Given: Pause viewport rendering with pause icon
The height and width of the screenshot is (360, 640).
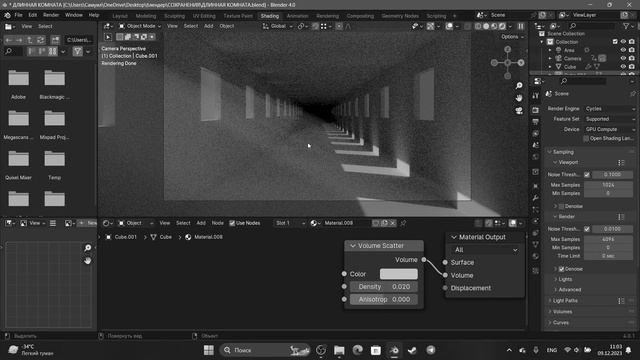Looking at the screenshot, I should tap(521, 26).
